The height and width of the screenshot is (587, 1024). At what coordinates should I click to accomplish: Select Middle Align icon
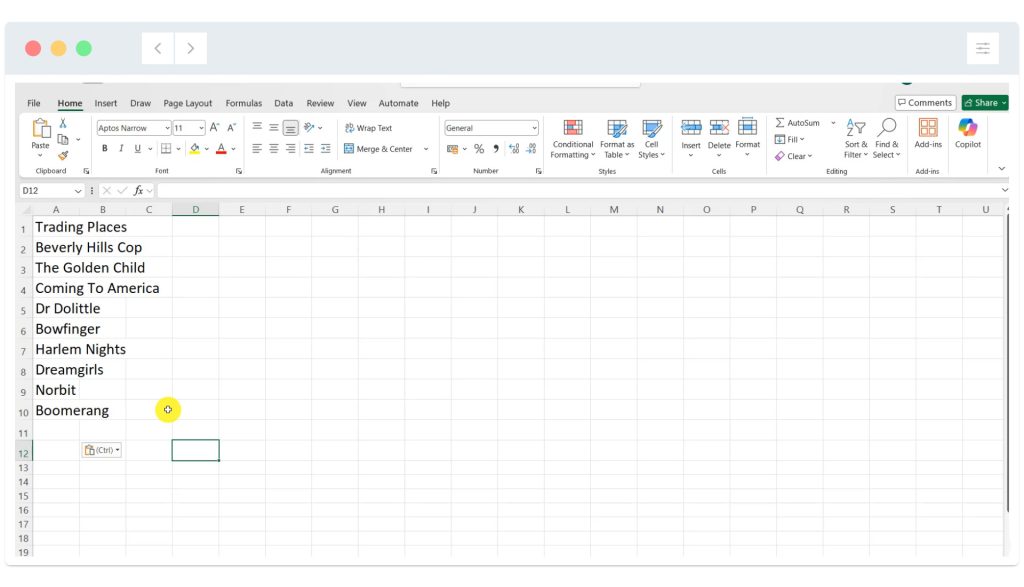click(x=274, y=127)
